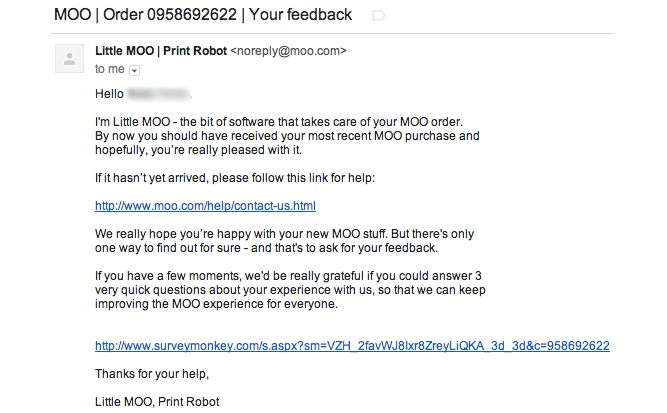The height and width of the screenshot is (413, 667).
Task: Open the moo.com contact-us help link
Action: coord(205,206)
